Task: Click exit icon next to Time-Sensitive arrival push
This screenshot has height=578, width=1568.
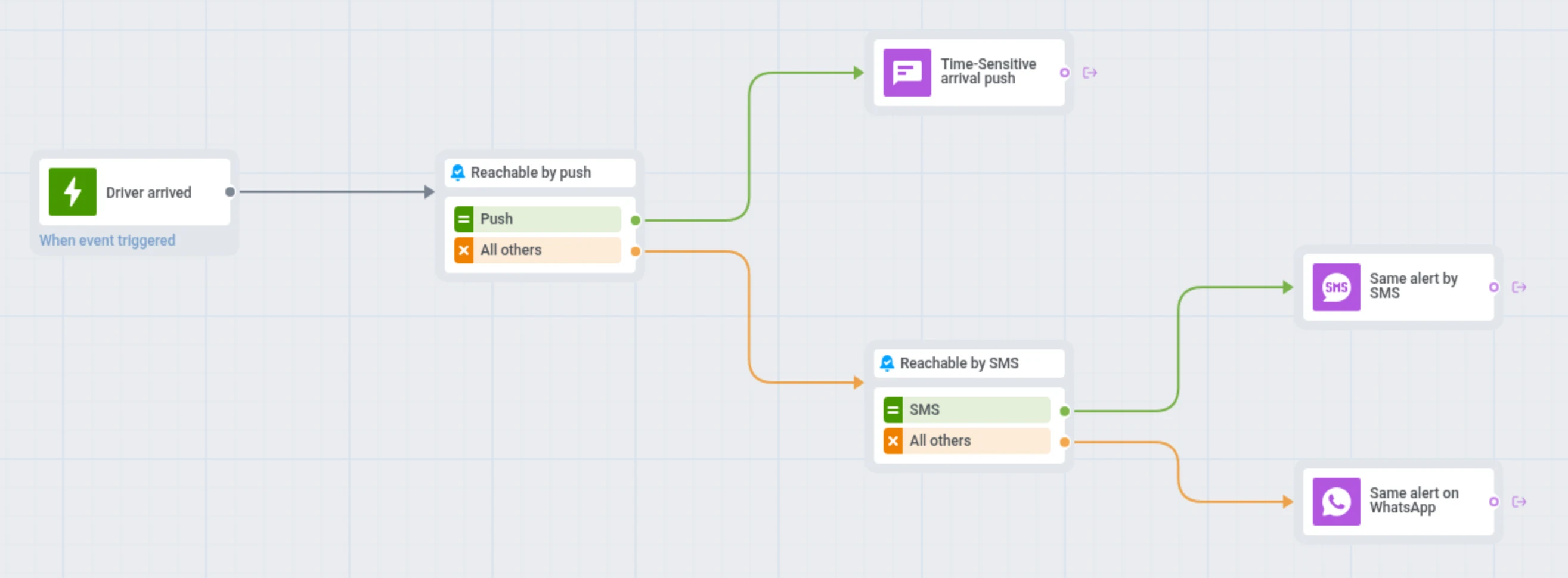Action: click(1090, 73)
